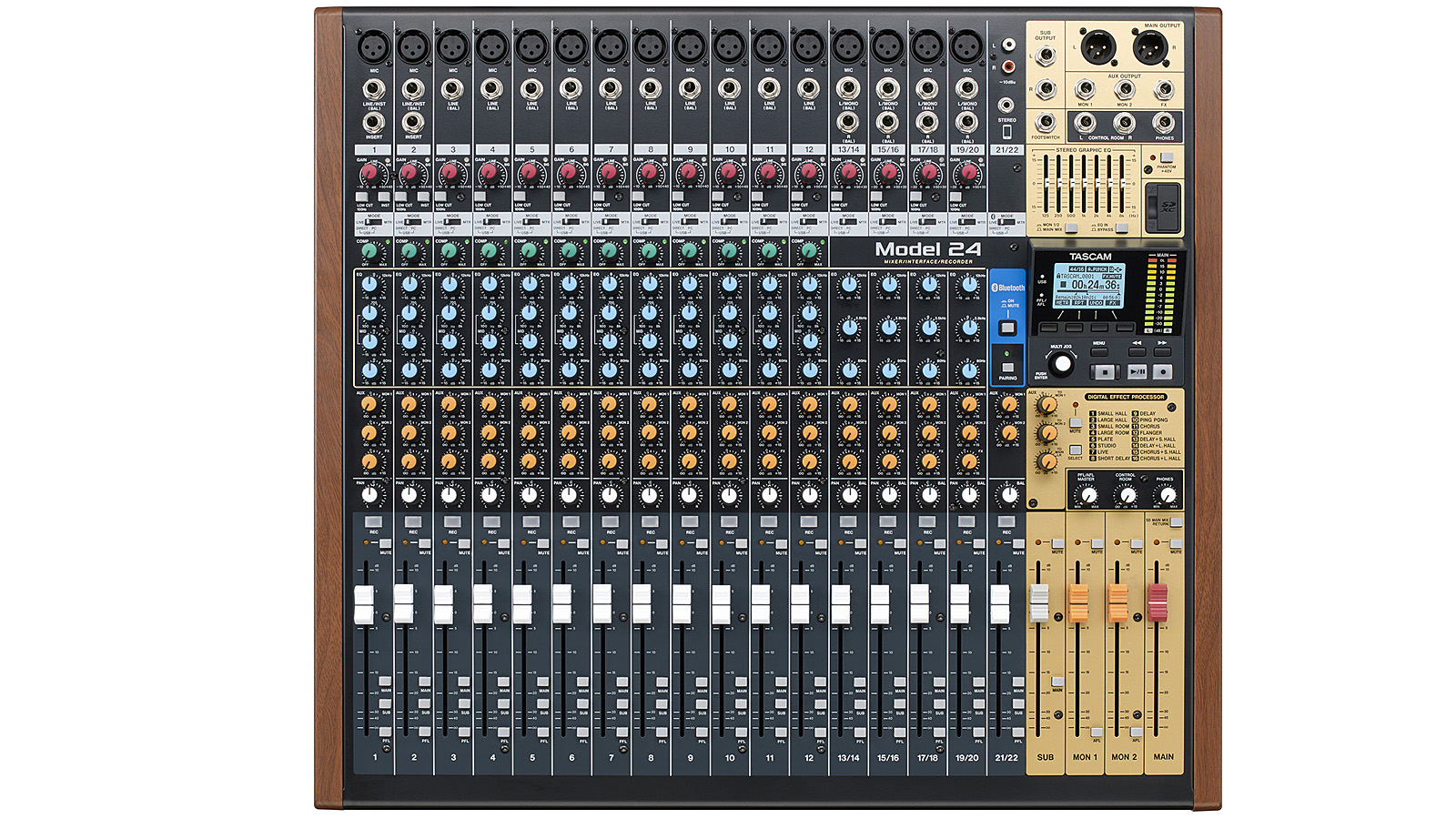This screenshot has height=819, width=1456.
Task: Toggle the INST switch on channel 1
Action: click(x=384, y=197)
